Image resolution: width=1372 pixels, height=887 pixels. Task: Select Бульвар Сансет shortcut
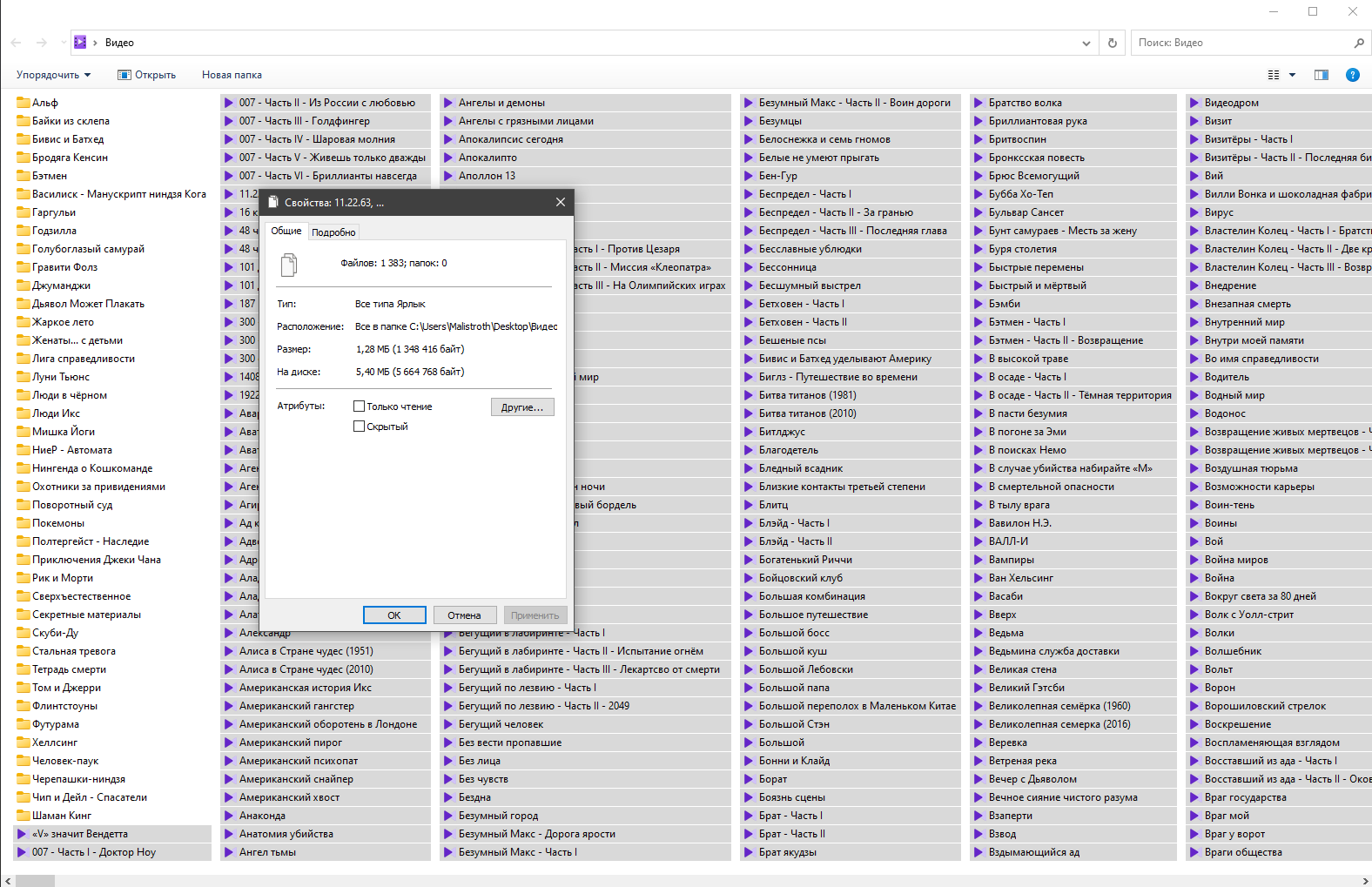1073,212
